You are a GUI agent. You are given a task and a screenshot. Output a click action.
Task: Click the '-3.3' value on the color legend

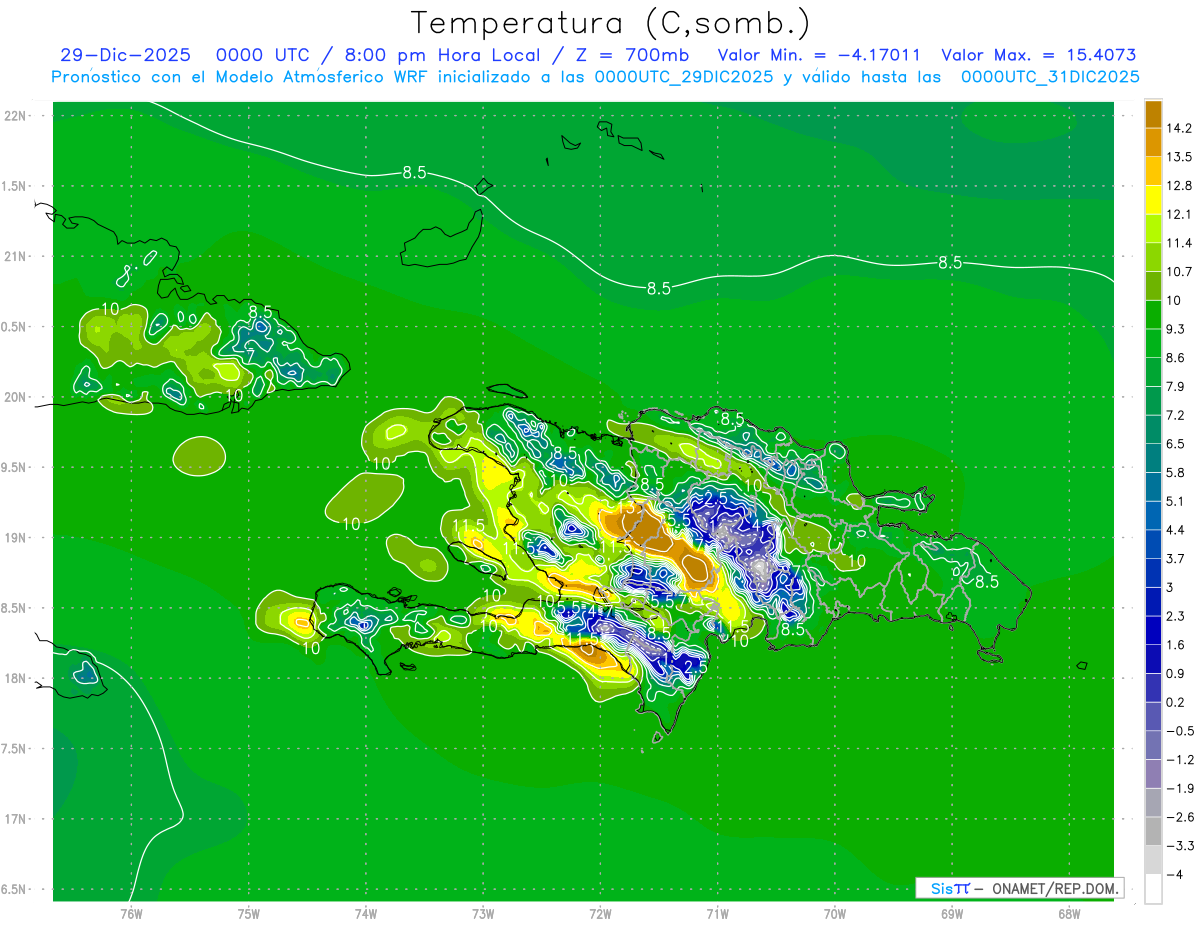(1180, 845)
